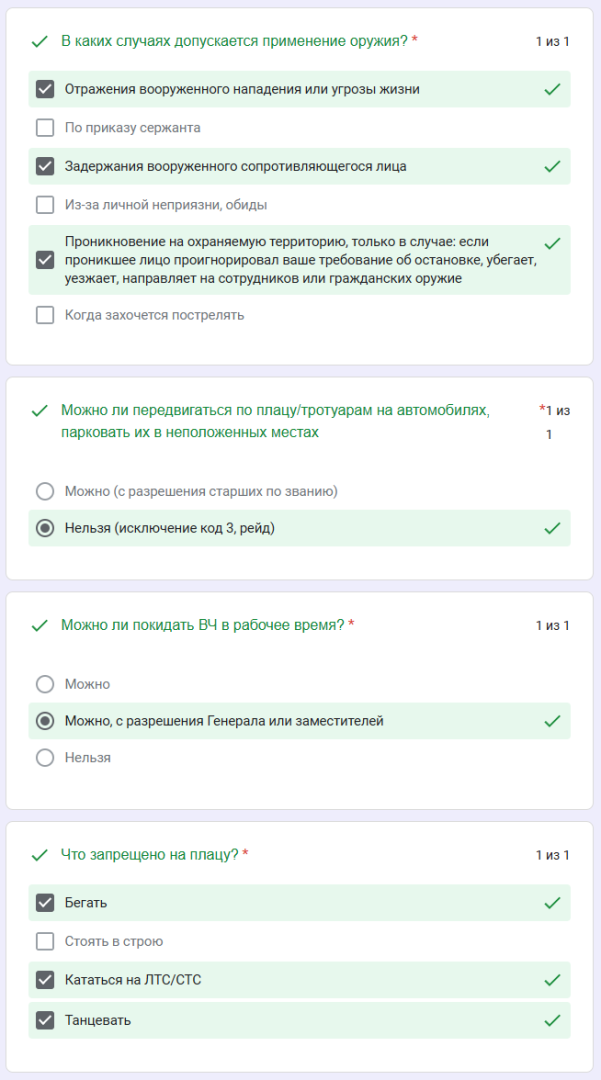Check the 'Стоять в строю' checkbox
This screenshot has width=601, height=1080.
(45, 941)
